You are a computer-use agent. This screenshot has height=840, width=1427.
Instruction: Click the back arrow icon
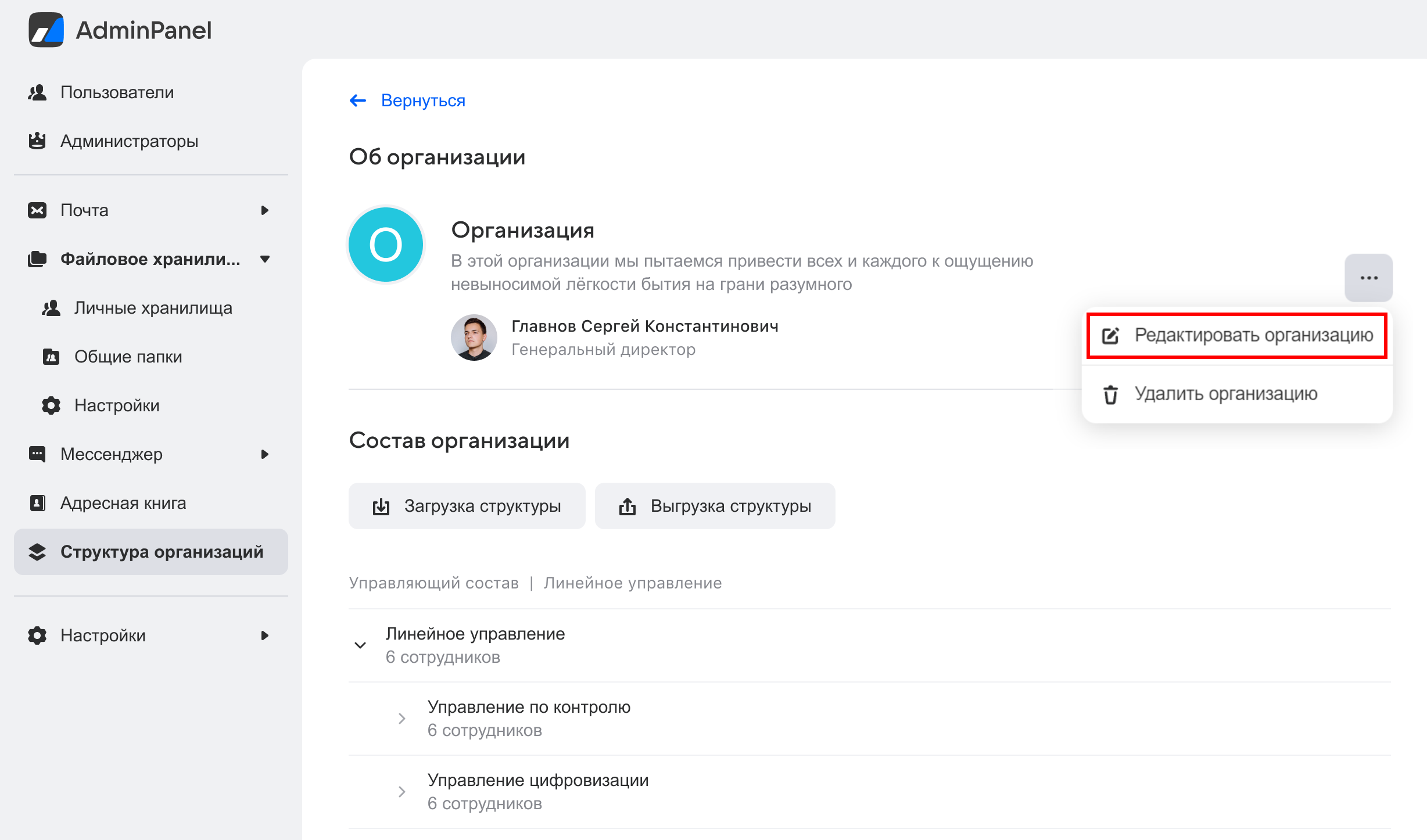point(358,100)
